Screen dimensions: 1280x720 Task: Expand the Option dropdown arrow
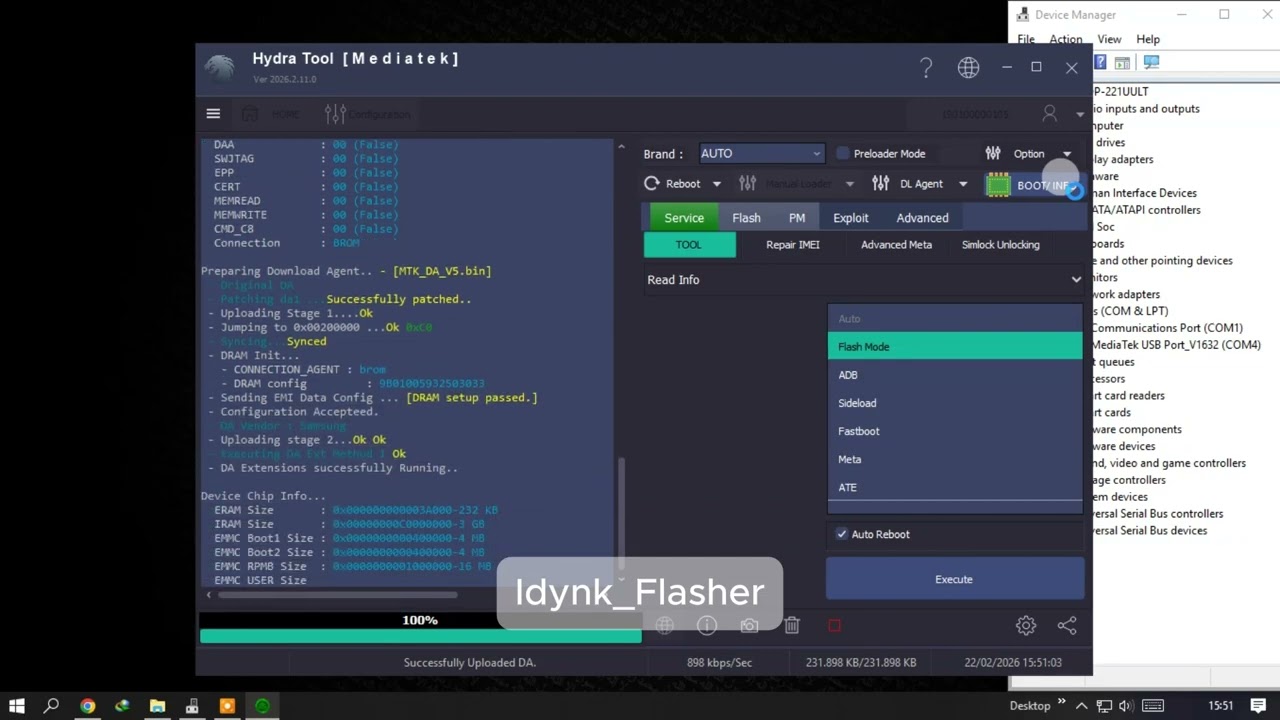point(1067,154)
